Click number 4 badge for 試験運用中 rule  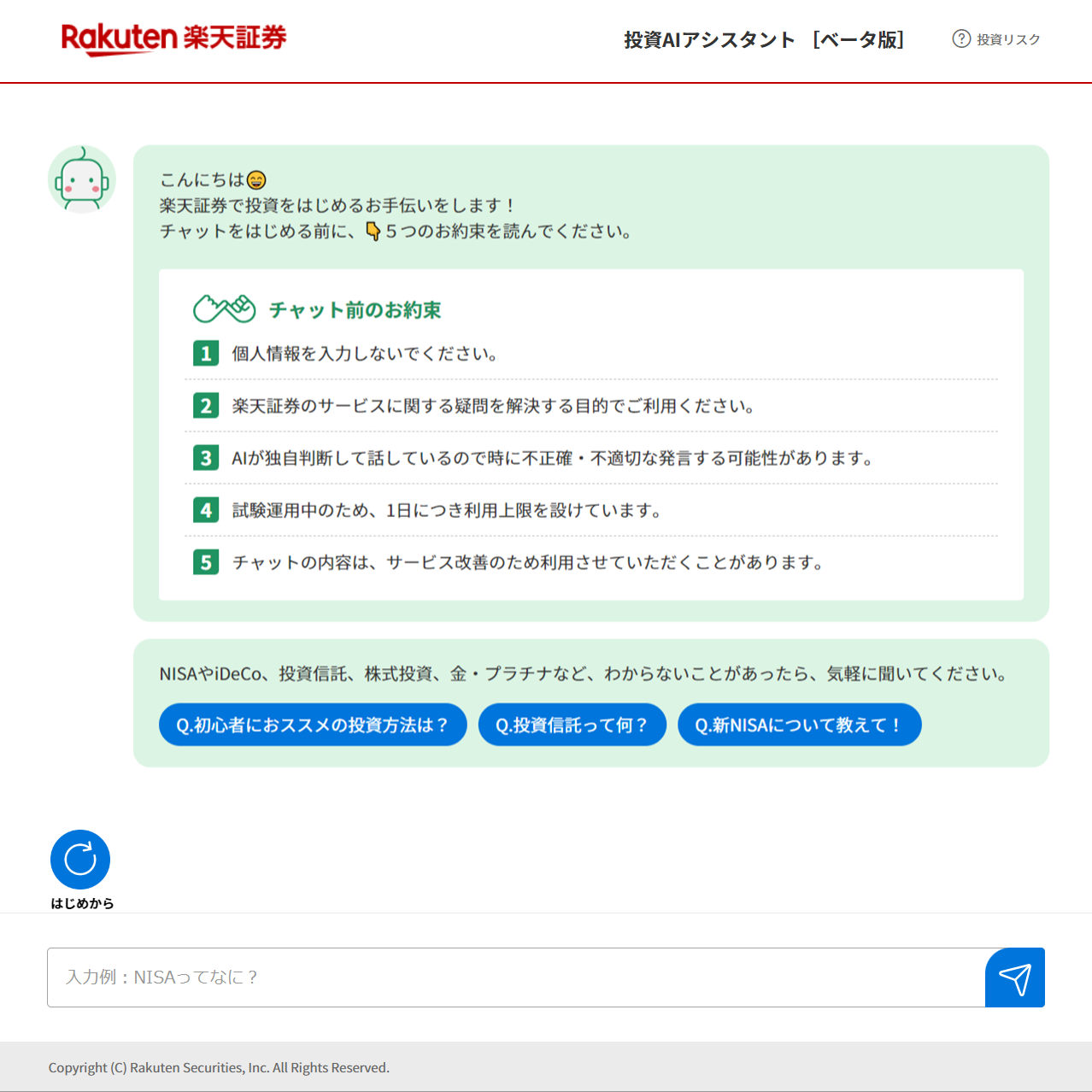tap(206, 510)
